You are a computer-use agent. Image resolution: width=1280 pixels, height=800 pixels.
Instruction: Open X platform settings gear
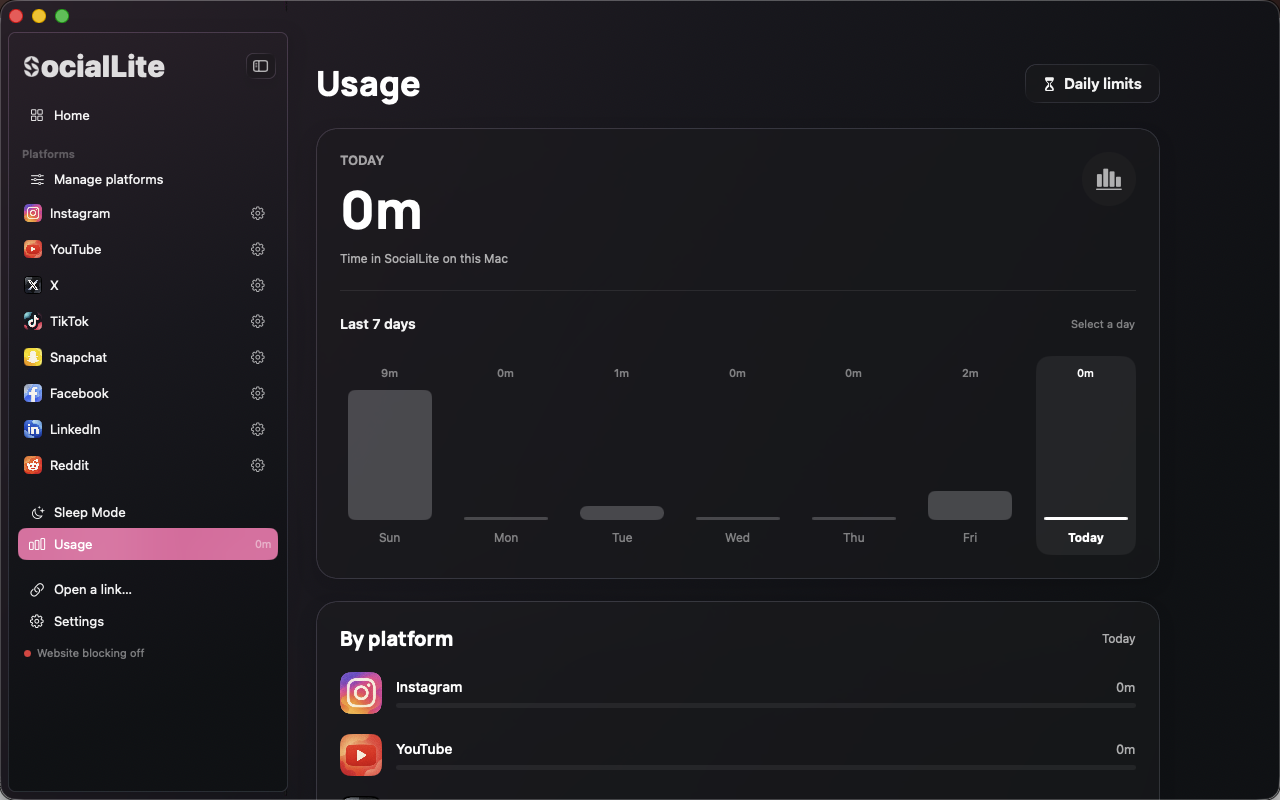coord(258,285)
